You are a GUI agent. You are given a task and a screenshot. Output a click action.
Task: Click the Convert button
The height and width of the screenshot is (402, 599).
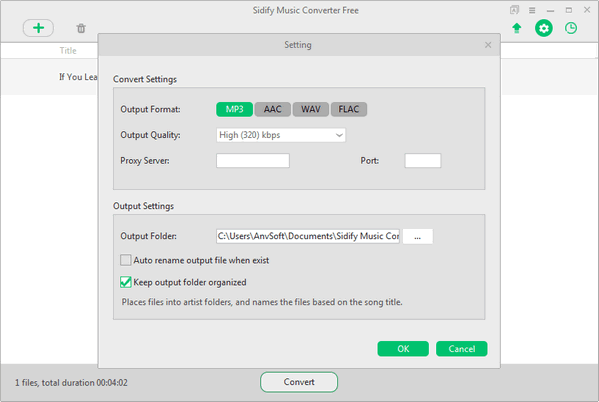(x=299, y=382)
